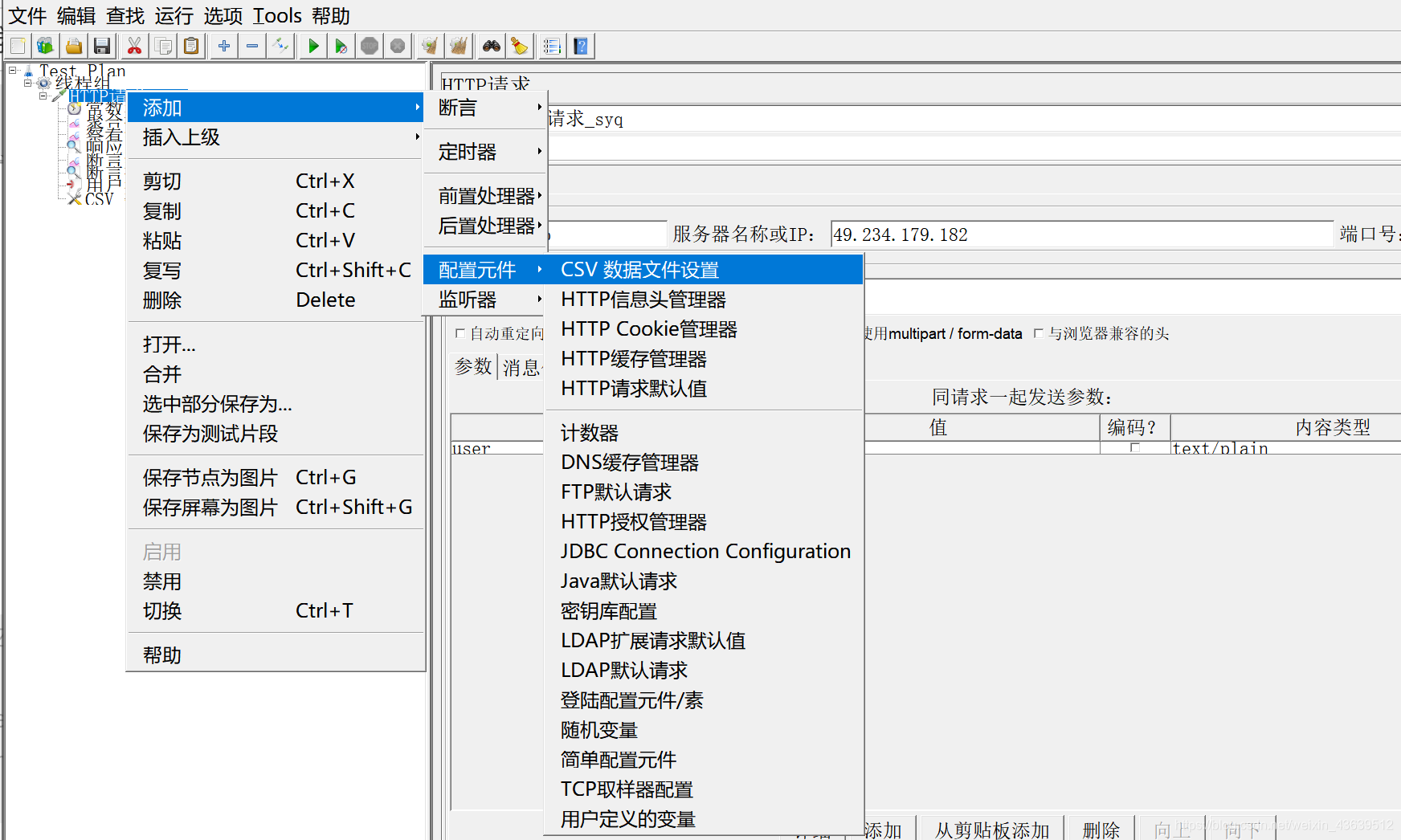Viewport: 1401px width, 840px height.
Task: Click the New test plan toolbar icon
Action: click(x=18, y=47)
